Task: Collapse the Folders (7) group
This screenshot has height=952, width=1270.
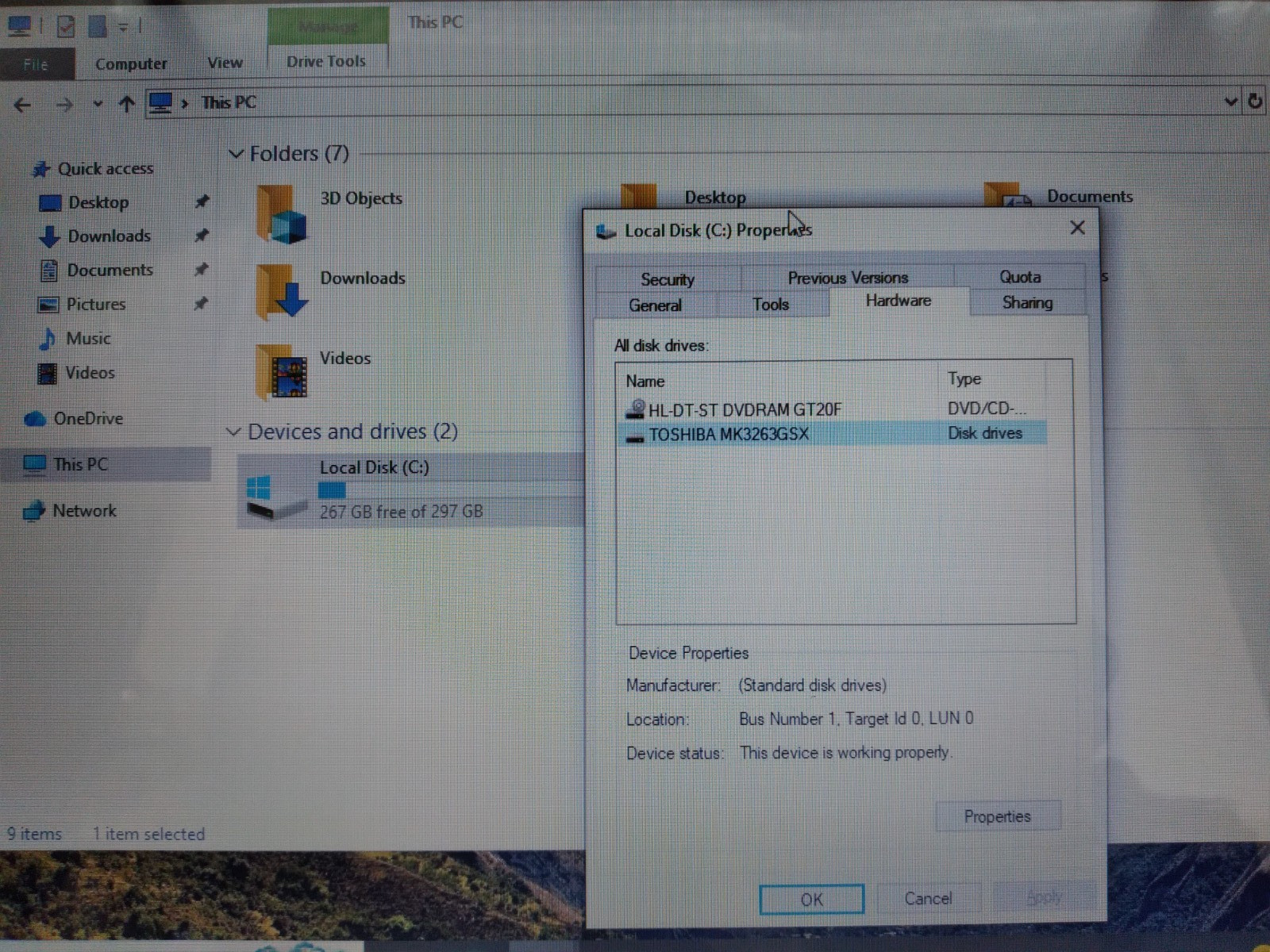Action: (236, 154)
